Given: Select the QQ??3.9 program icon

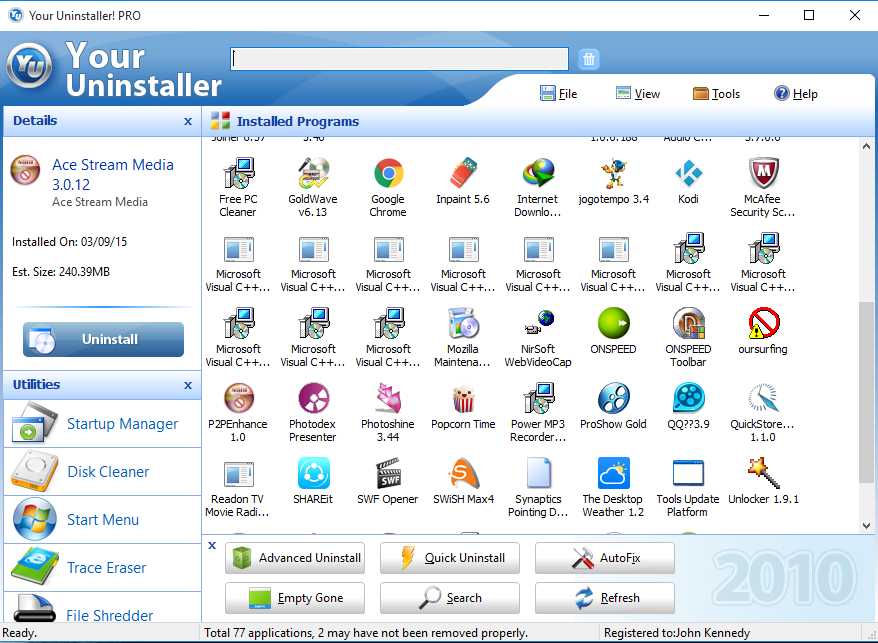Looking at the screenshot, I should click(688, 398).
